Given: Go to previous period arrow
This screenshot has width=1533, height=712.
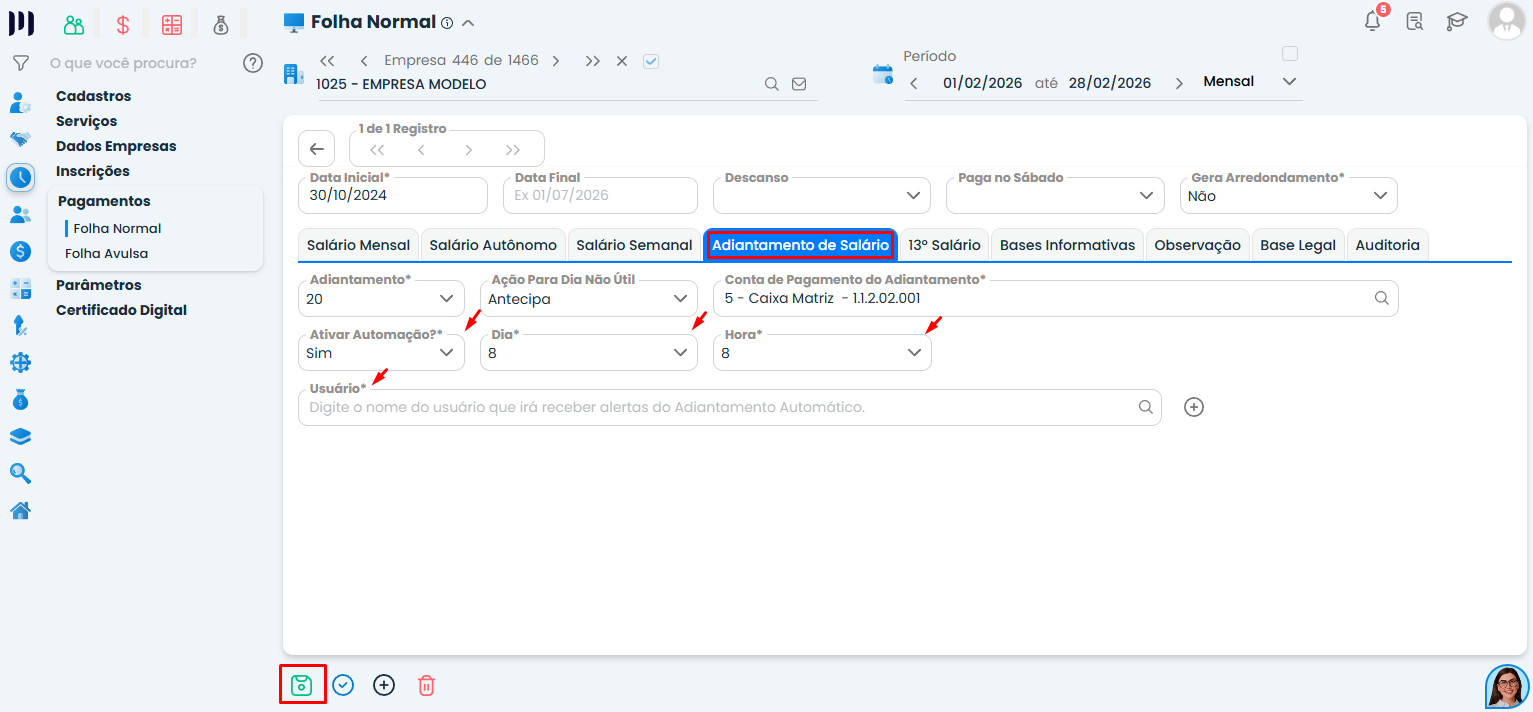Looking at the screenshot, I should (x=913, y=83).
